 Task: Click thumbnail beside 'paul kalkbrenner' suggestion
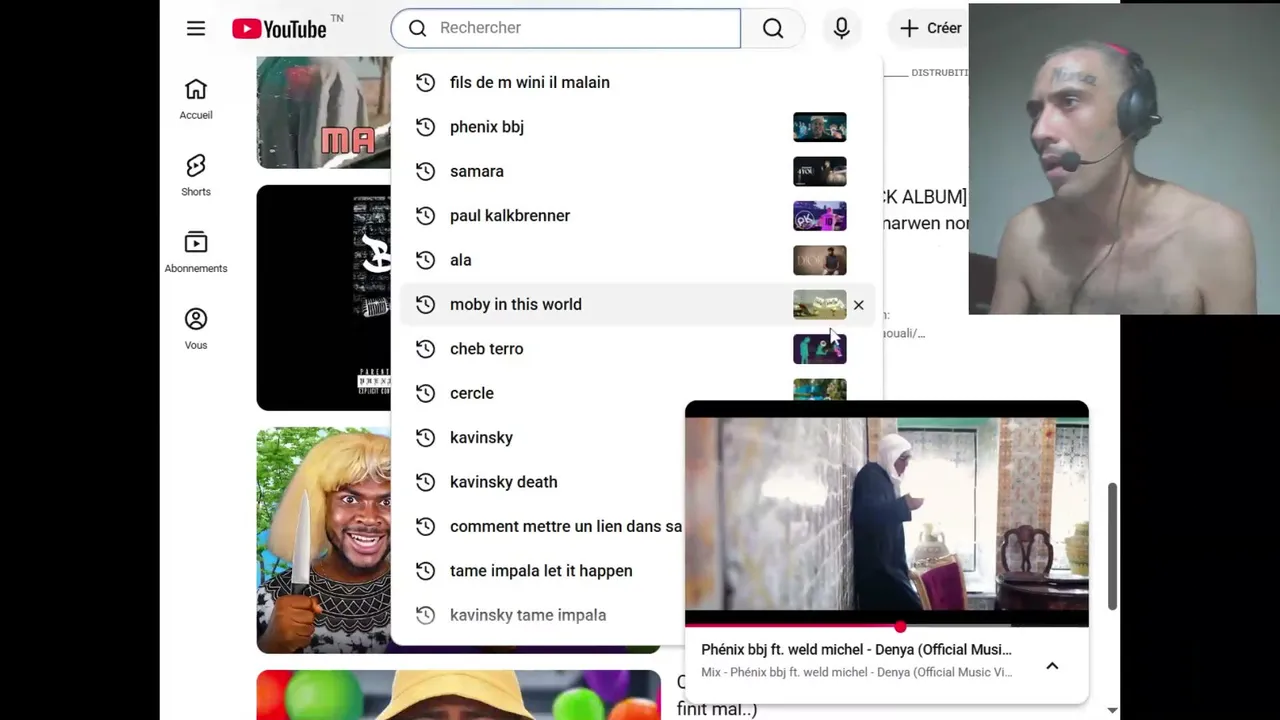pos(820,216)
